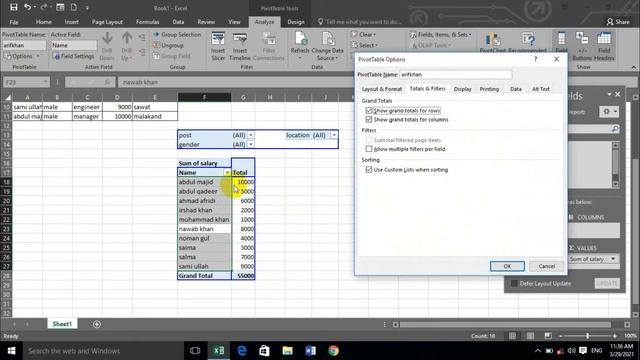Switch to Data tab in PivotTable Options
640x360 pixels.
[516, 89]
